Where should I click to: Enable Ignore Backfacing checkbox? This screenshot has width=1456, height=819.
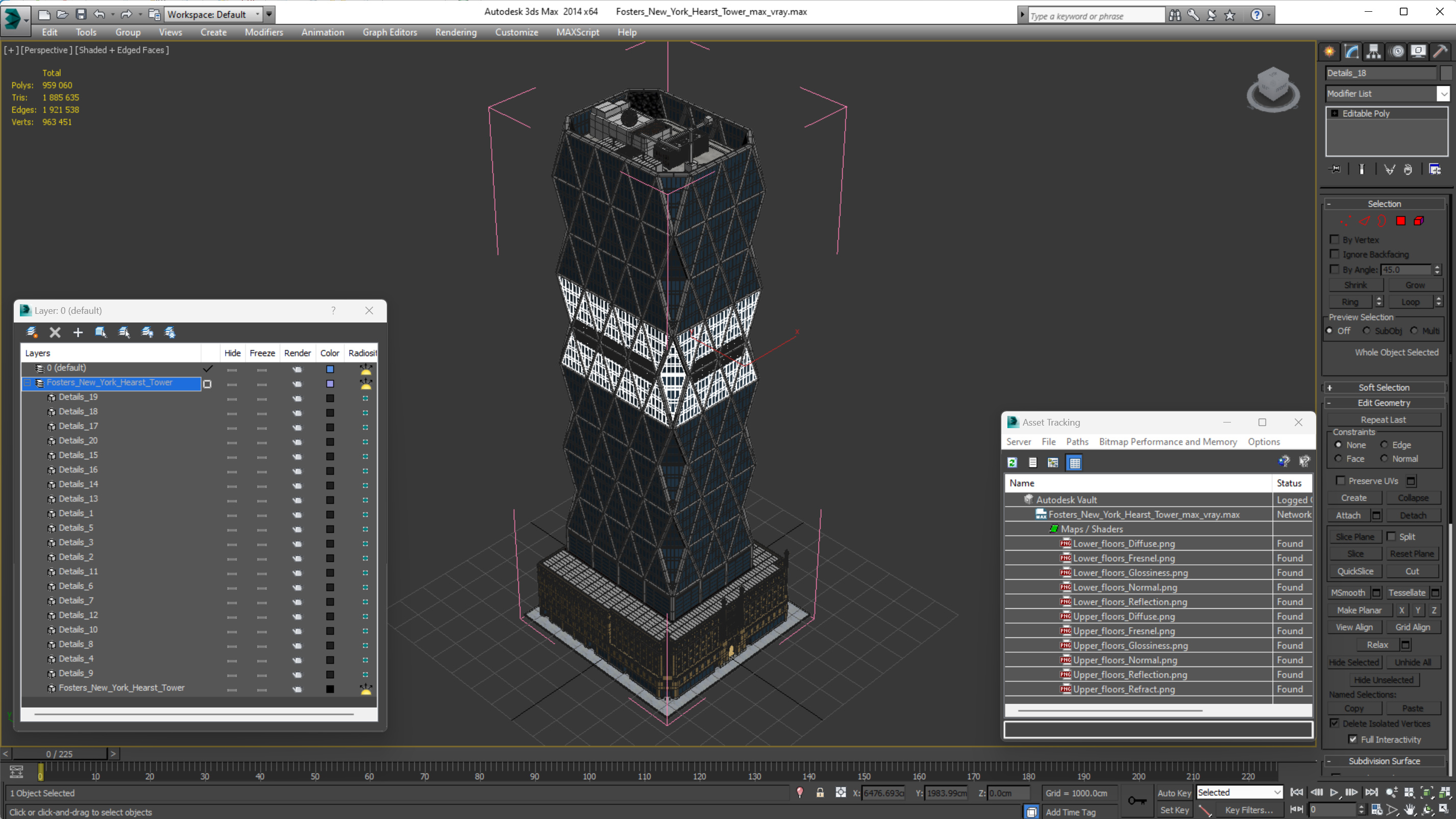point(1335,254)
